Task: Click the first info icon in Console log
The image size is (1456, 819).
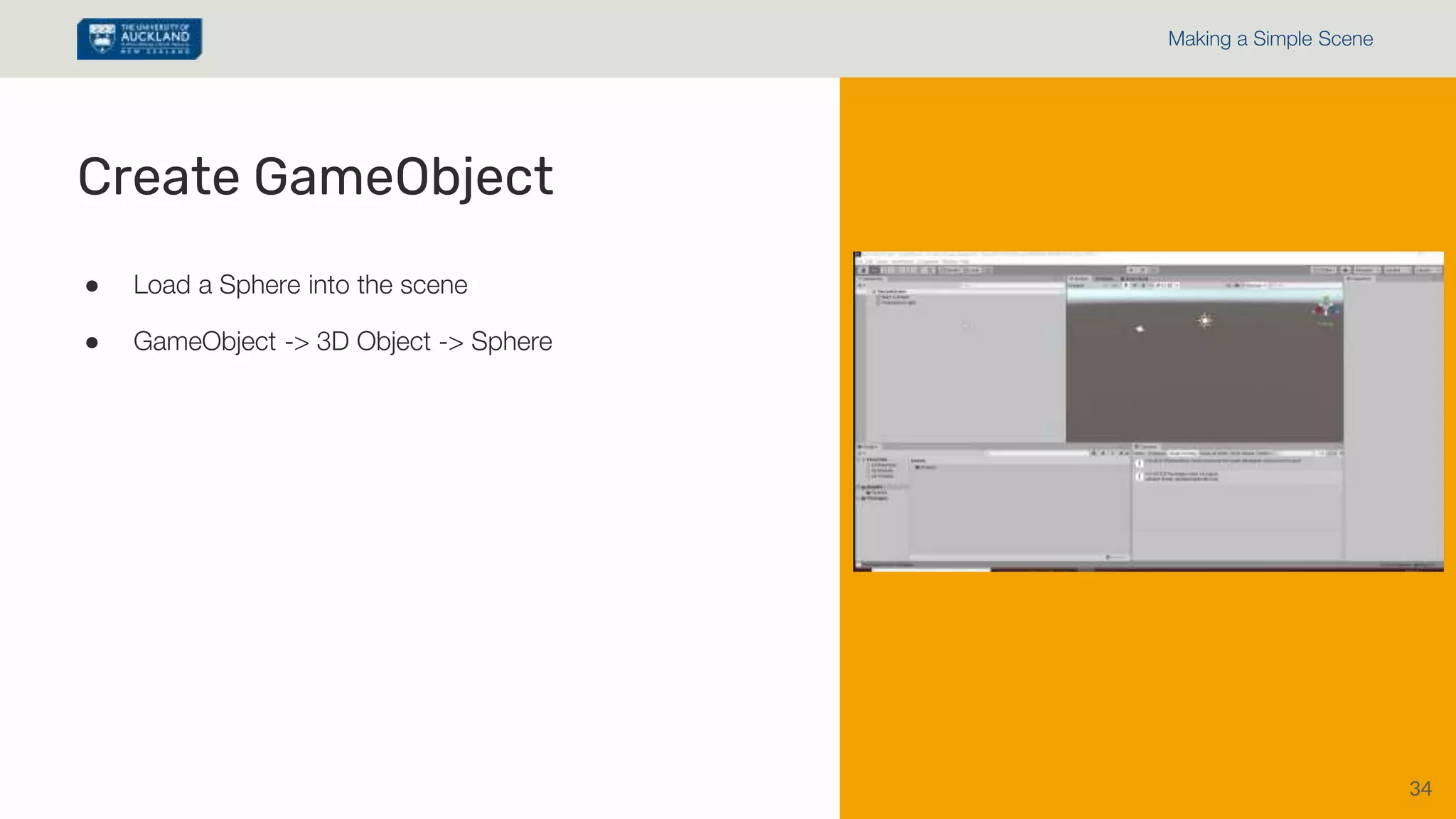Action: 1139,463
